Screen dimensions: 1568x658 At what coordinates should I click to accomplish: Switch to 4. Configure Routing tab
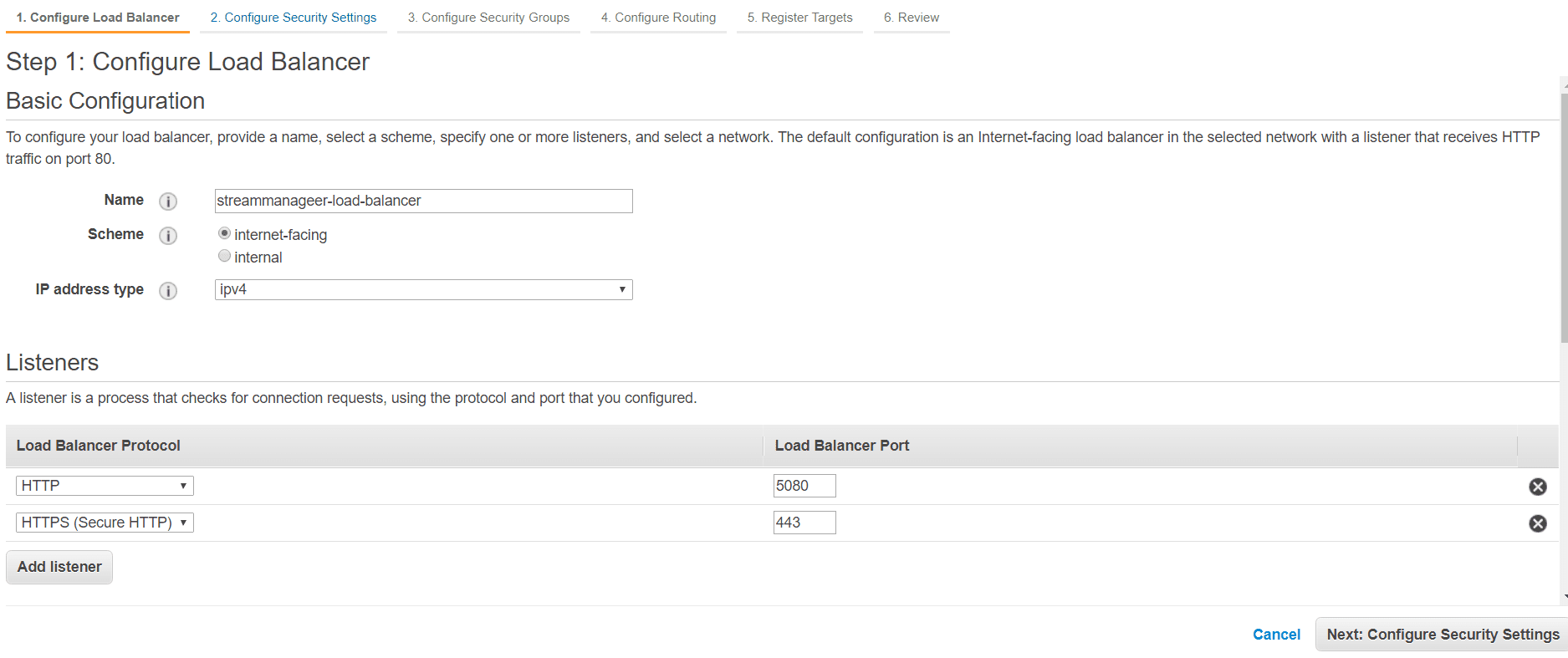click(x=658, y=18)
